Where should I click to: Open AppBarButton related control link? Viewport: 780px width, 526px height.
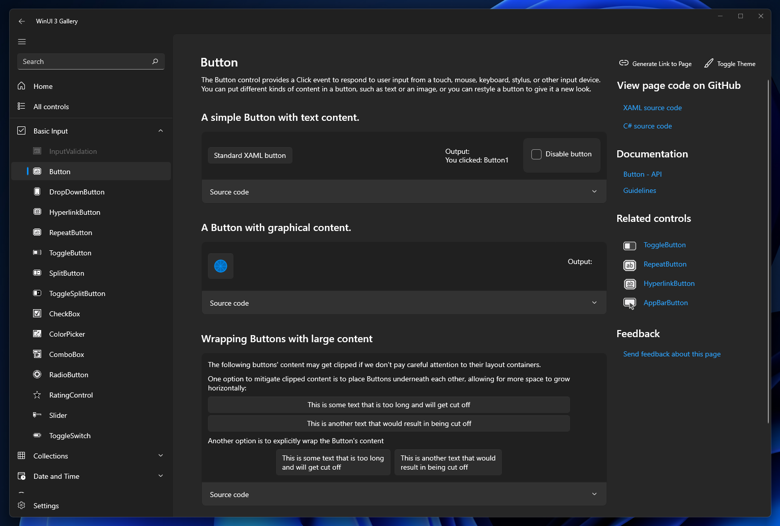tap(666, 303)
